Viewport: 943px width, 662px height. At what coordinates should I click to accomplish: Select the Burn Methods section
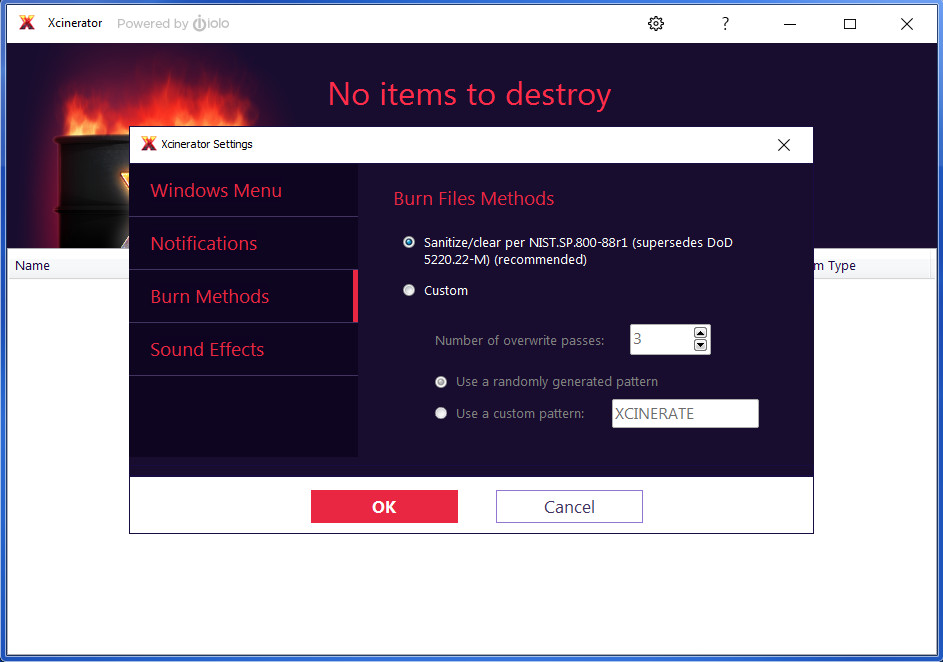(x=210, y=296)
